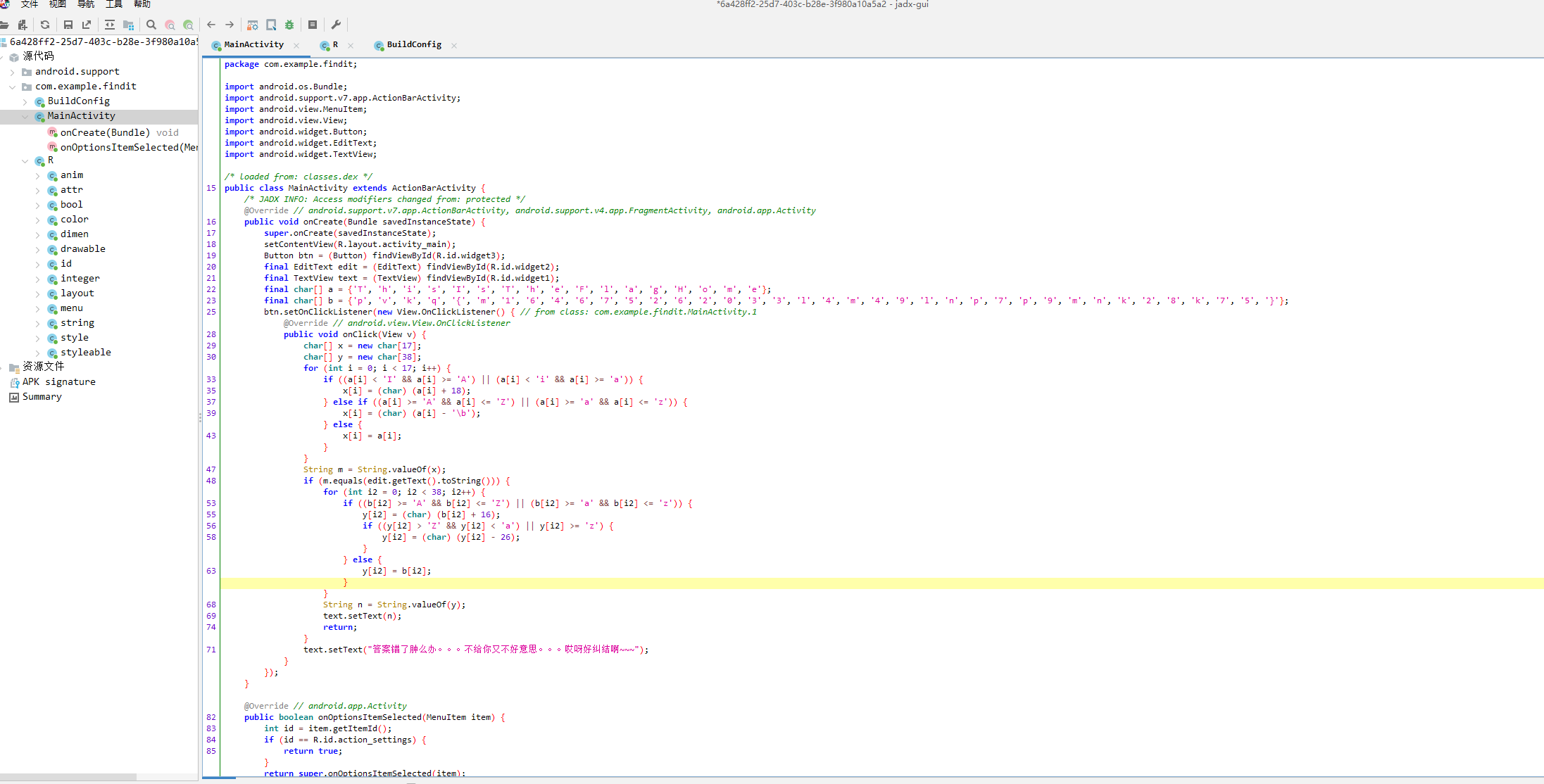The image size is (1544, 784).
Task: Open the 导航 menu
Action: click(x=86, y=4)
